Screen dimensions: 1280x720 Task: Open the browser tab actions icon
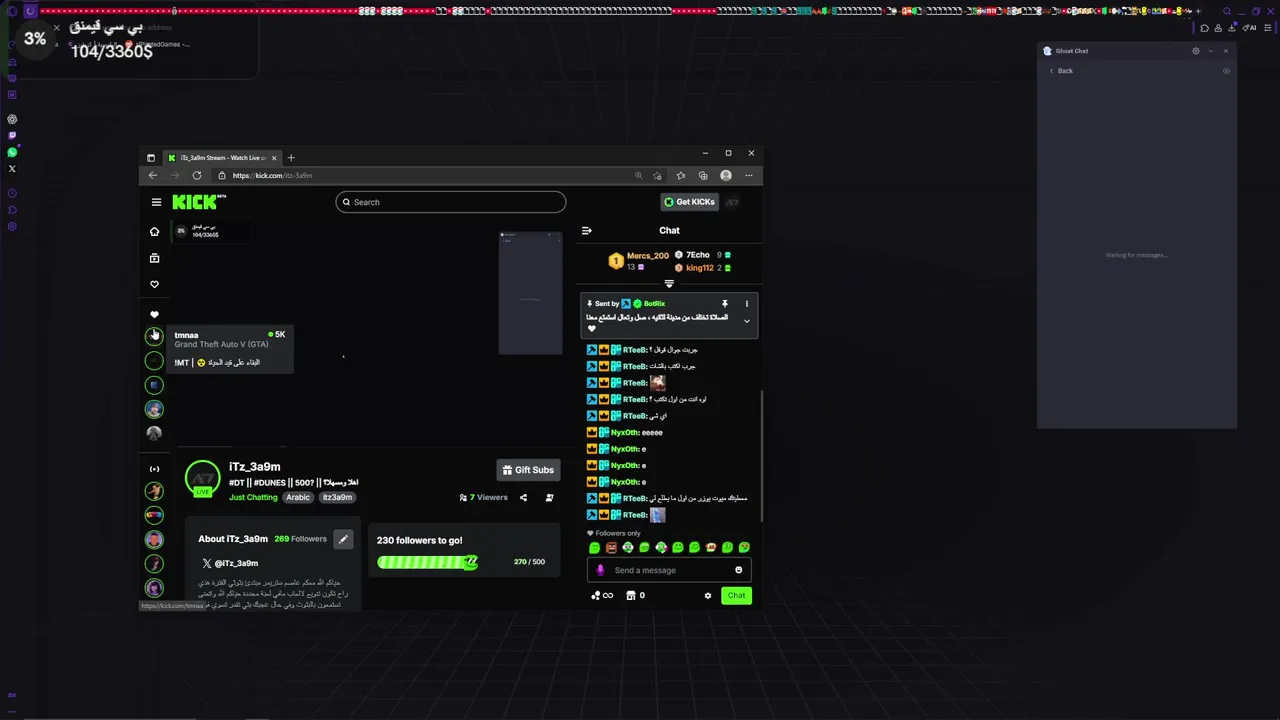pos(151,157)
